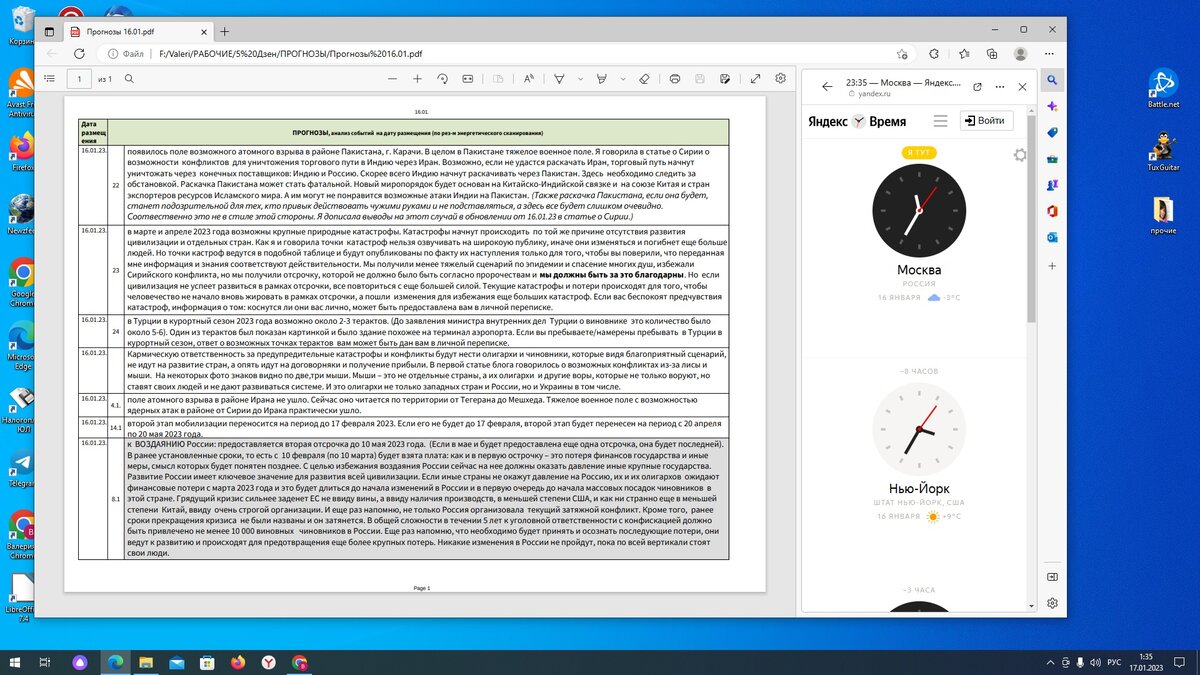
Task: Open sidebar pane more options
Action: pyautogui.click(x=1000, y=87)
